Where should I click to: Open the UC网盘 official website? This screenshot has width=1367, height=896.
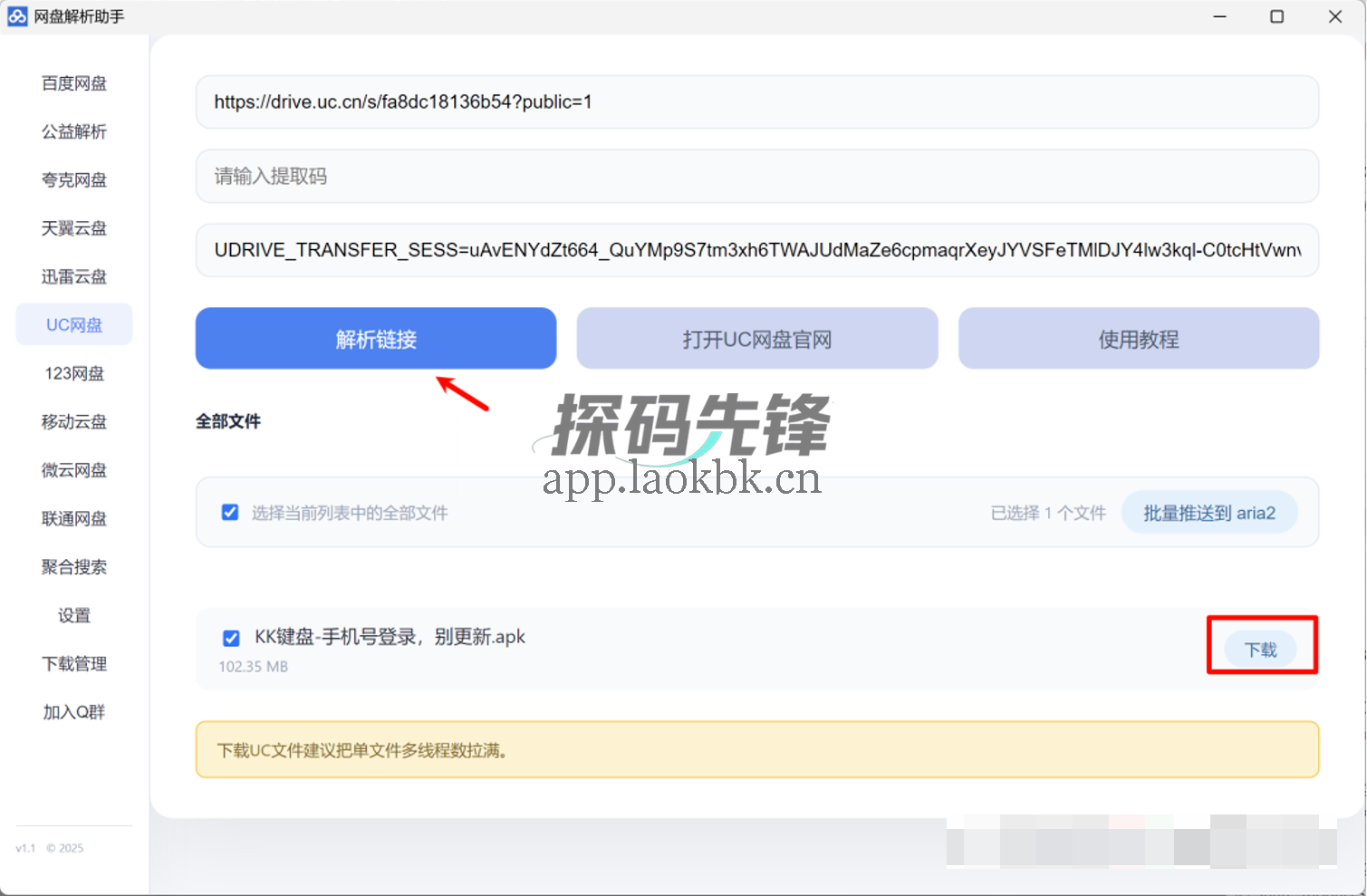(757, 338)
